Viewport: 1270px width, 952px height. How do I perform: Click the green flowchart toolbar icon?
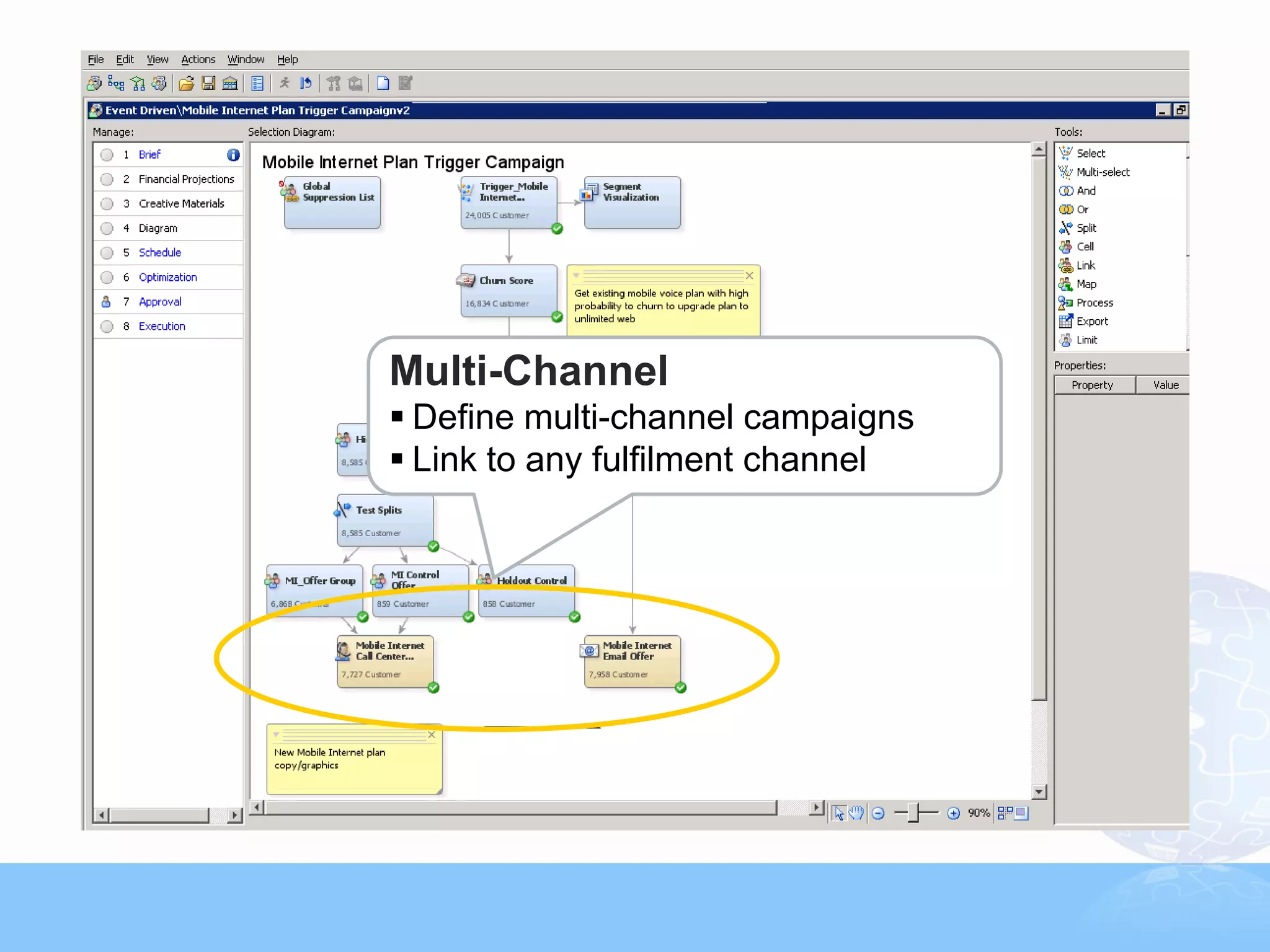point(138,83)
